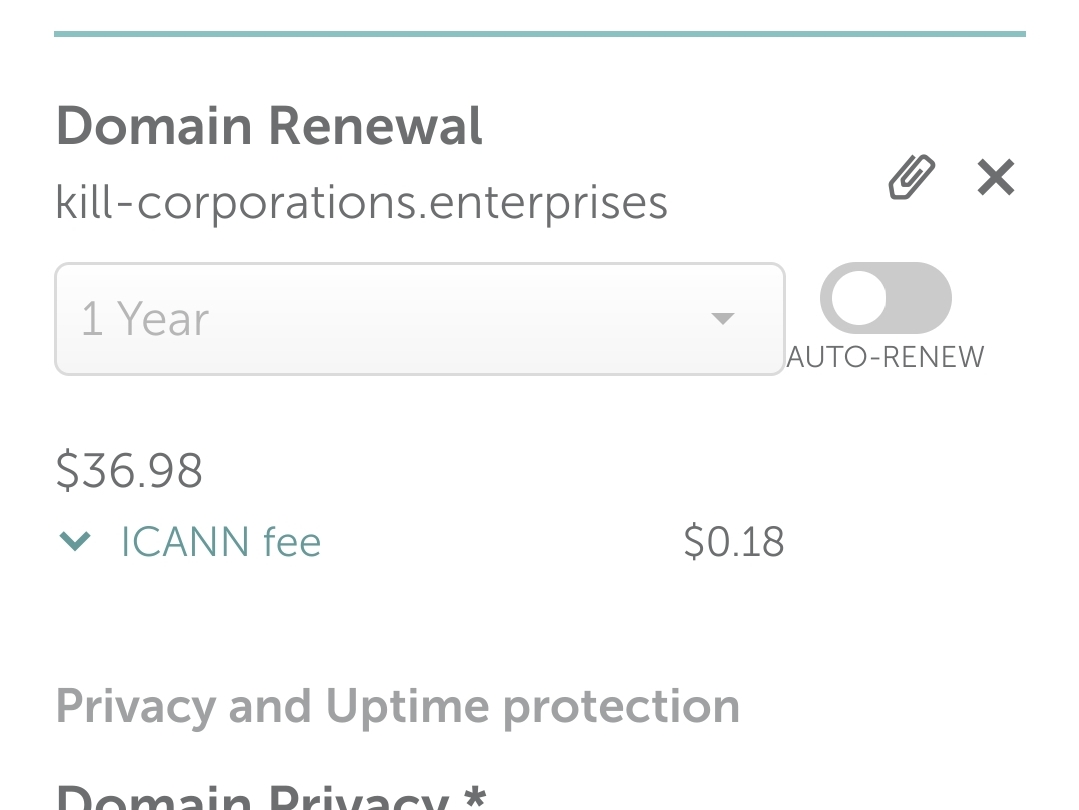Click the Domain Privacy heading
1079x810 pixels.
click(251, 797)
